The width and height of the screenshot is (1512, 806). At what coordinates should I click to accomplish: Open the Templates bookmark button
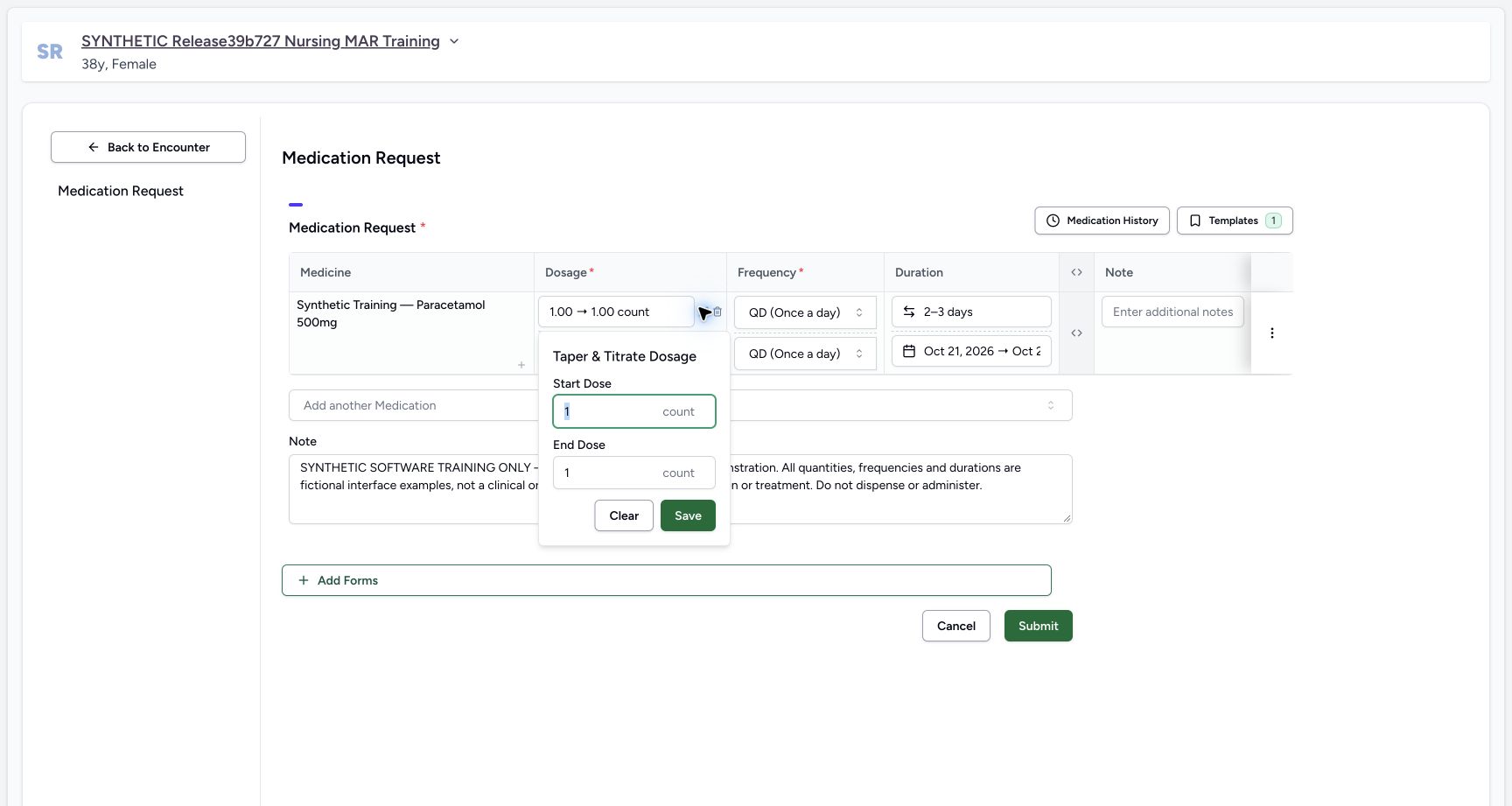pos(1235,221)
